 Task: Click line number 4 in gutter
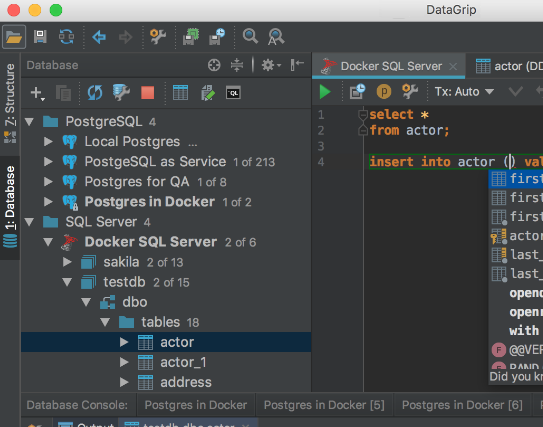[x=321, y=162]
